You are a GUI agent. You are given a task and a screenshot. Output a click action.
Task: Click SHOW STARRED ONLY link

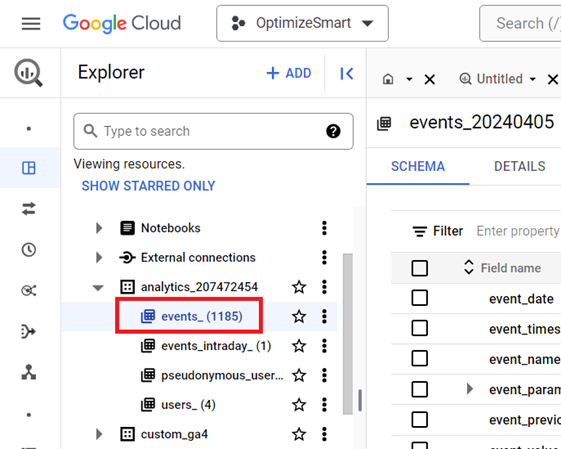tap(148, 186)
